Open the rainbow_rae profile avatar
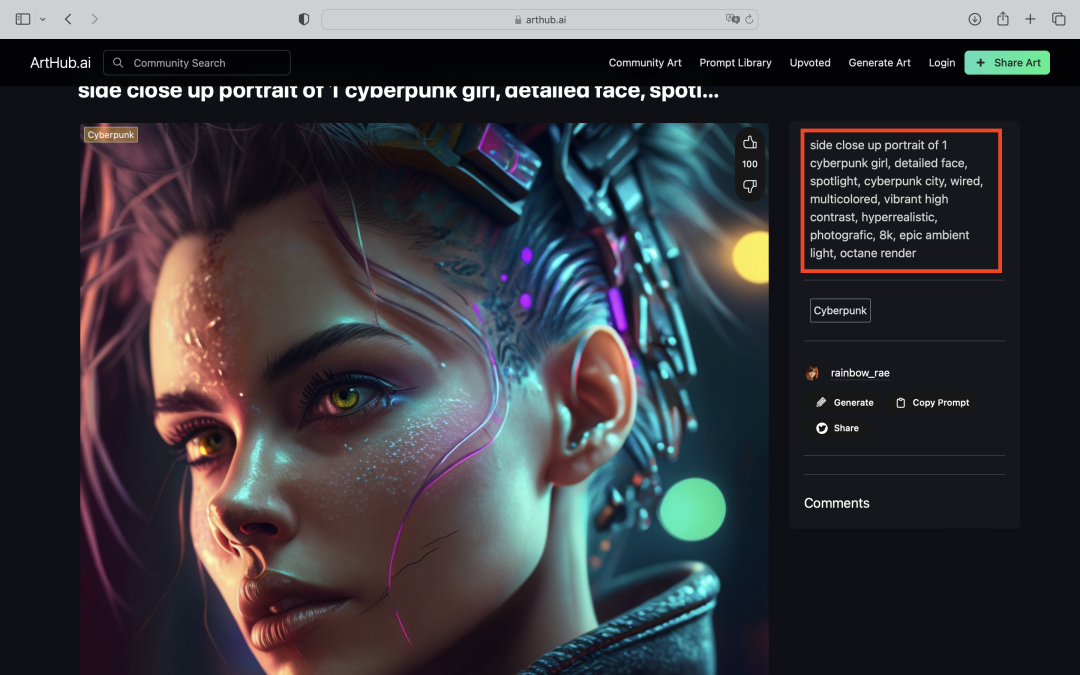The height and width of the screenshot is (675, 1080). tap(813, 373)
